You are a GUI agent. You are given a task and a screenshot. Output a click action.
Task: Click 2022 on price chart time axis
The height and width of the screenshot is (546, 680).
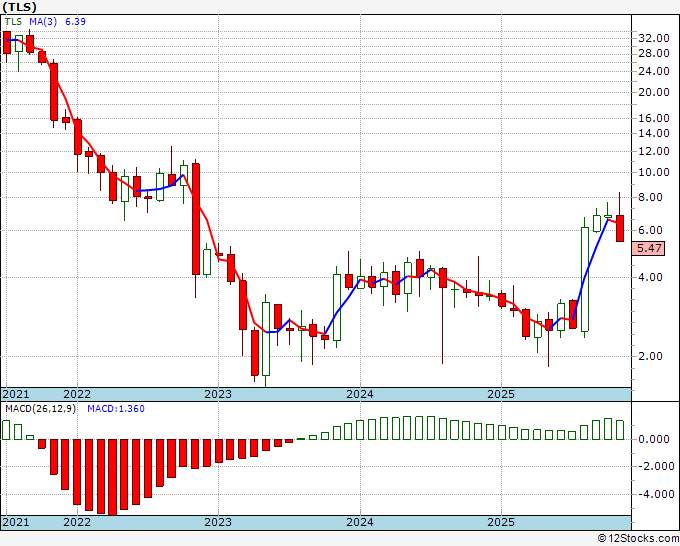point(77,394)
